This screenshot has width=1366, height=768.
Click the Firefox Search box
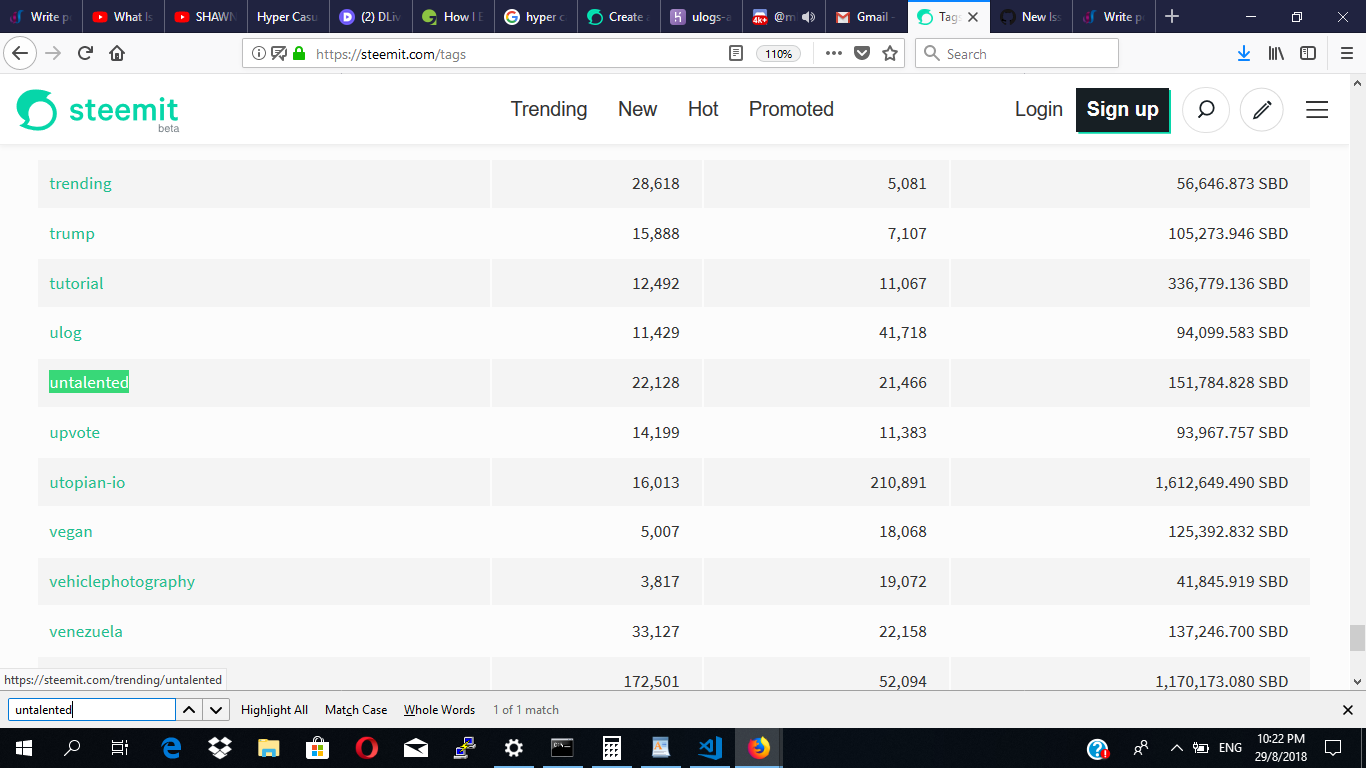(1016, 54)
